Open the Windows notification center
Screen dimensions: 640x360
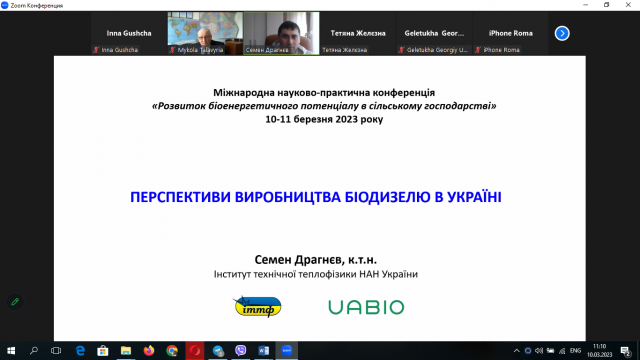coord(625,351)
